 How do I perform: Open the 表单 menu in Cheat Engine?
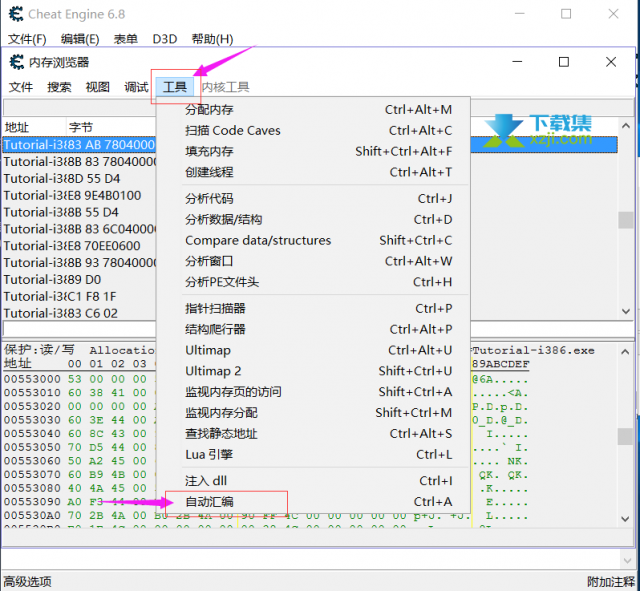point(125,39)
